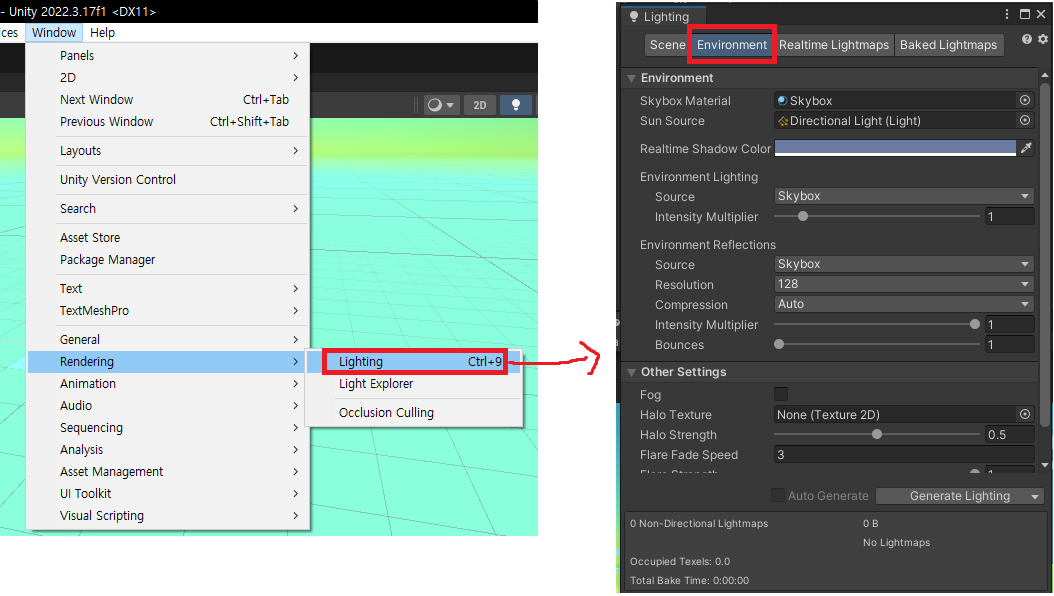
Task: Open the Lighting settings gear icon
Action: coord(1043,40)
